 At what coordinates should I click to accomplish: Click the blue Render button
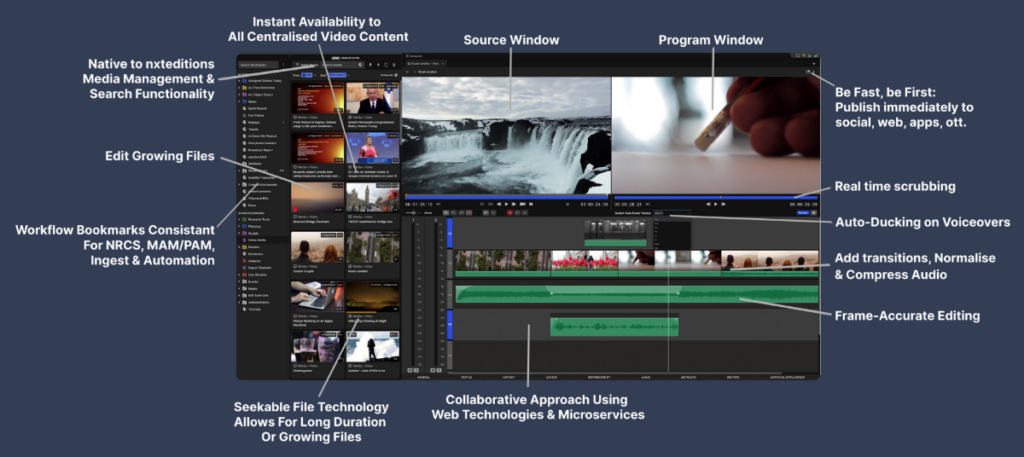pyautogui.click(x=803, y=213)
